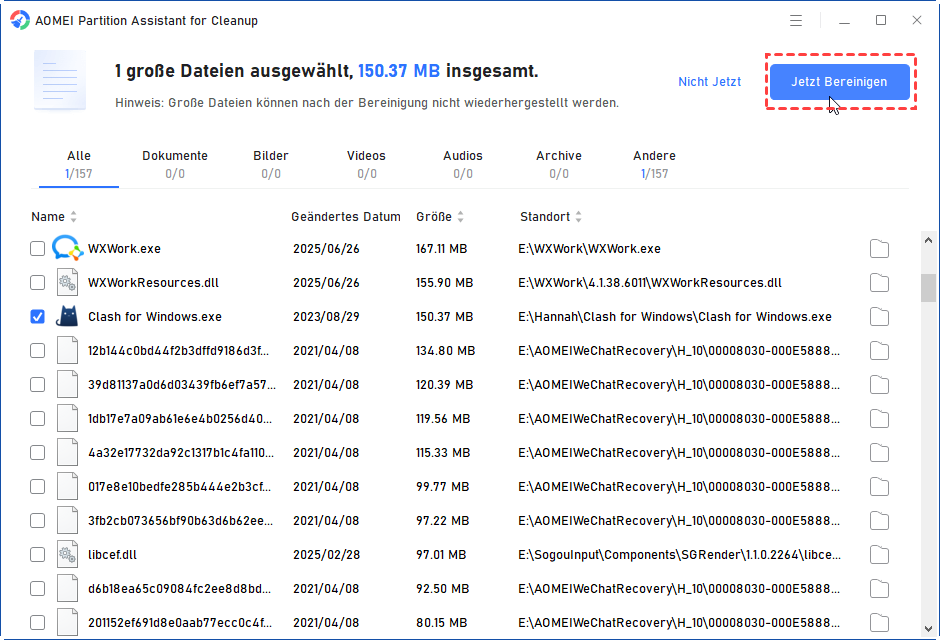Screen dimensions: 940x640
Task: Open folder icon in 99.77 MB row
Action: pyautogui.click(x=879, y=487)
